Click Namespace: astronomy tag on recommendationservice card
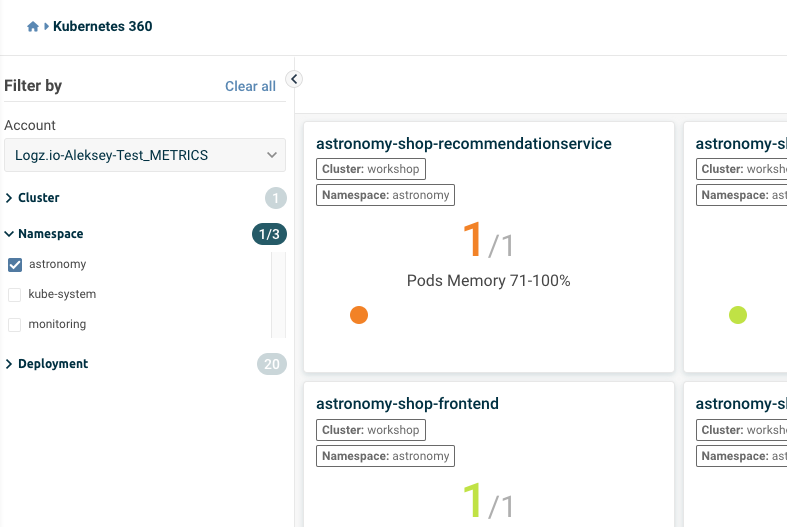The height and width of the screenshot is (527, 787). (x=385, y=195)
